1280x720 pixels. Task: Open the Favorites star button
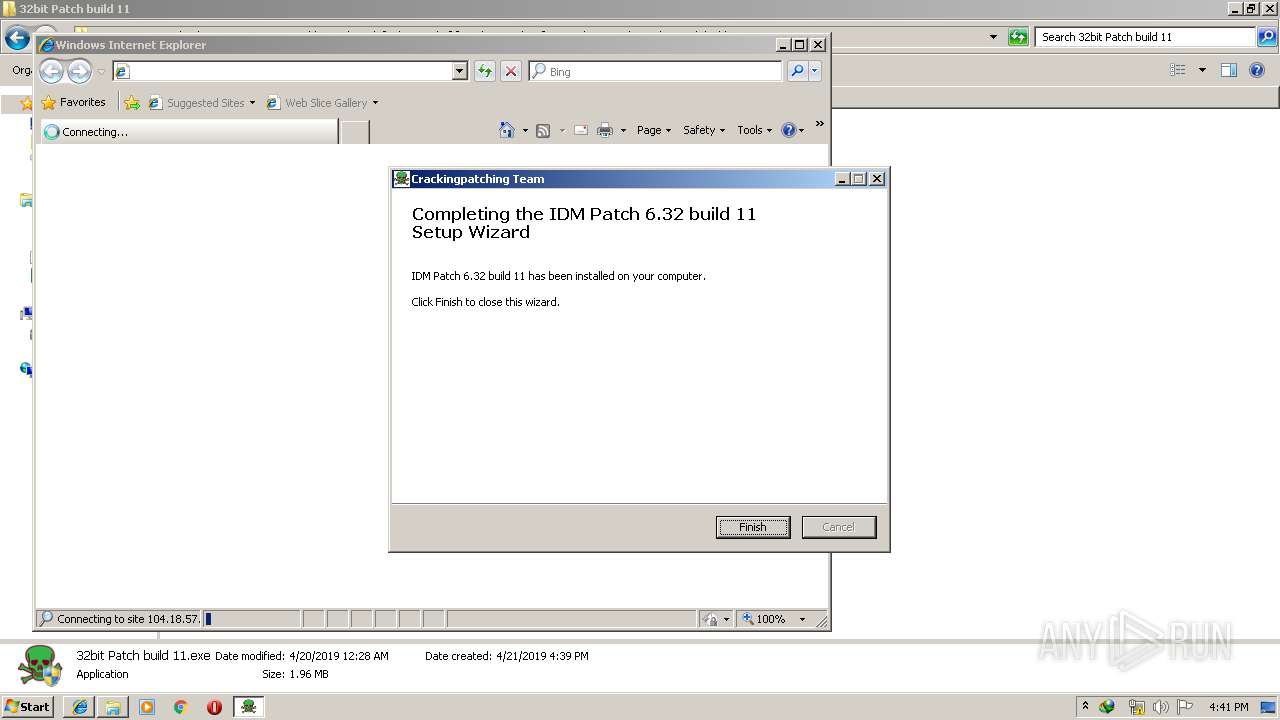click(x=73, y=102)
